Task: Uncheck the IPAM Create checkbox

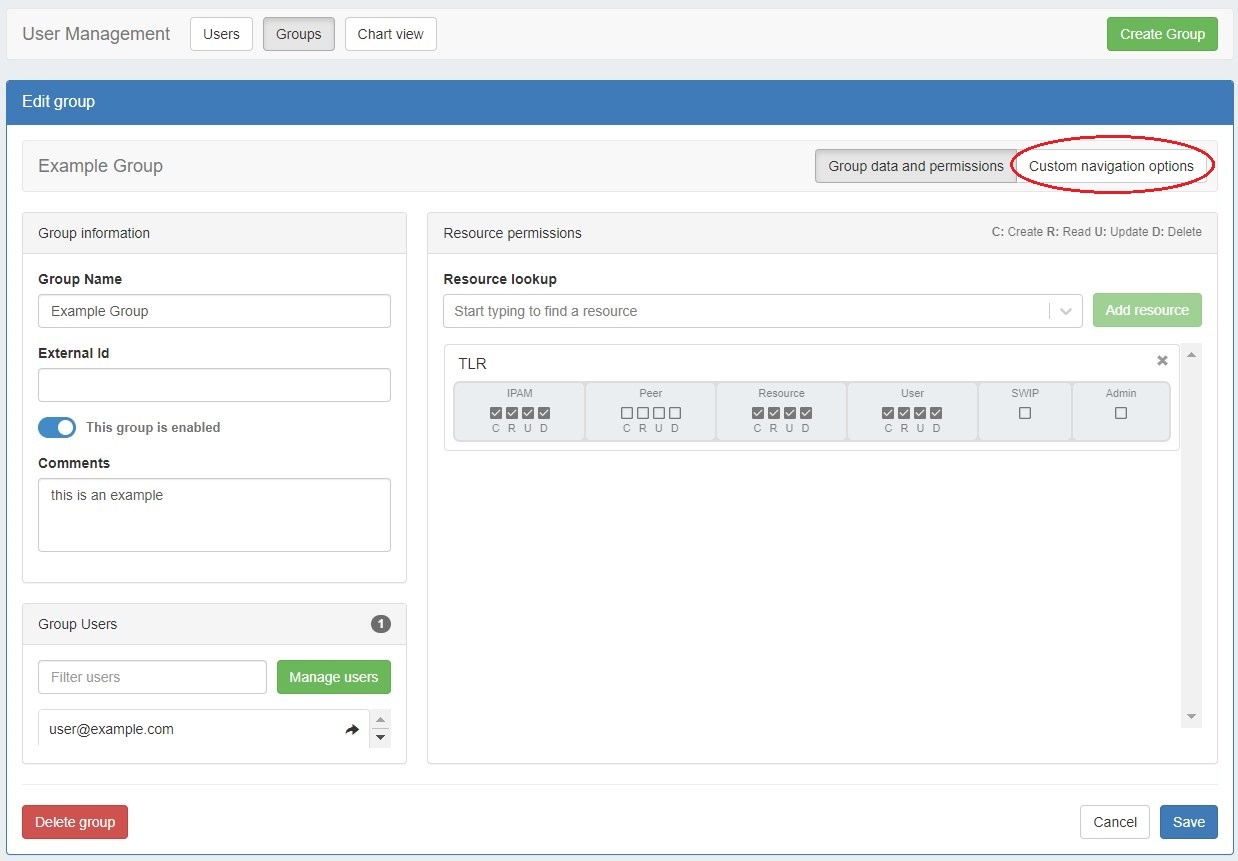Action: pos(496,413)
